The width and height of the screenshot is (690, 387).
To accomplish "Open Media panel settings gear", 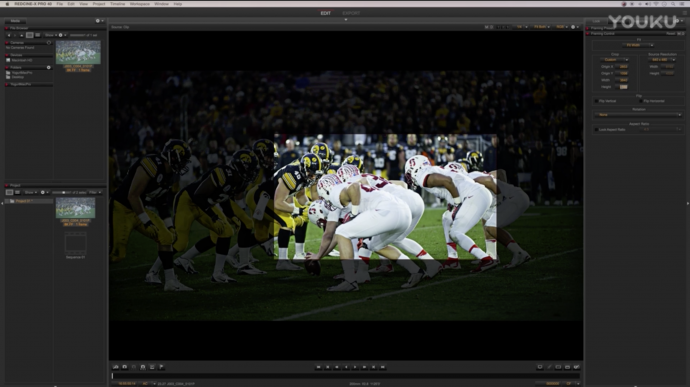I will click(x=98, y=21).
